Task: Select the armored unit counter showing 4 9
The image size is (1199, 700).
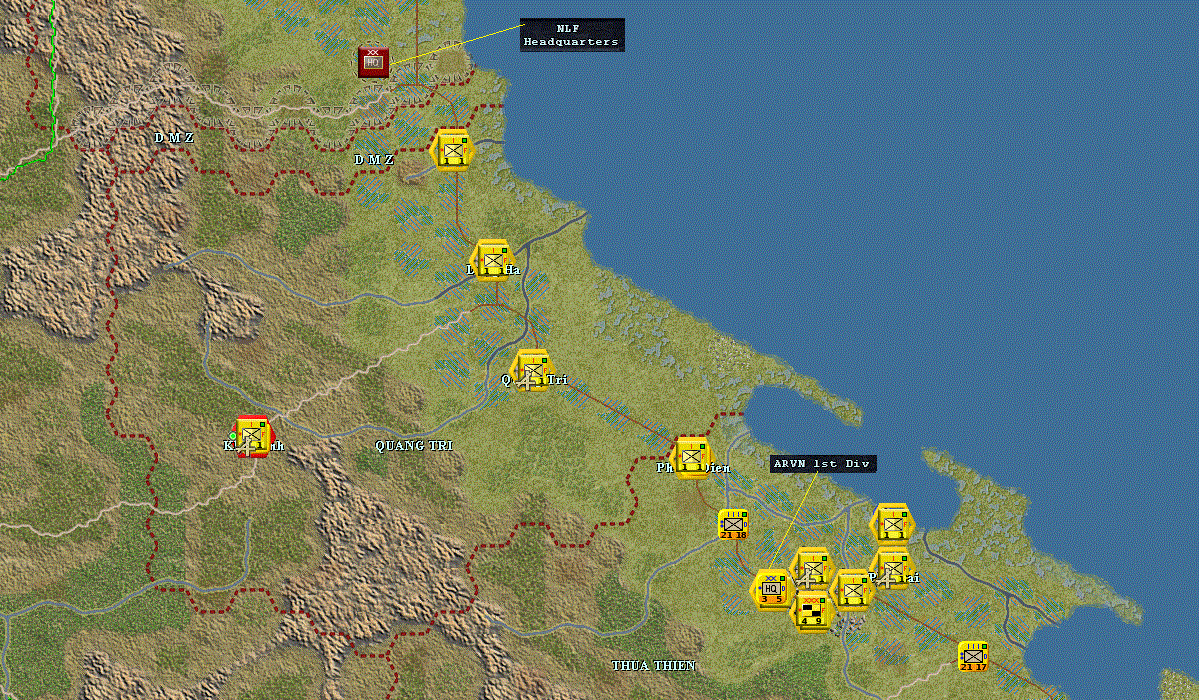Action: point(812,611)
